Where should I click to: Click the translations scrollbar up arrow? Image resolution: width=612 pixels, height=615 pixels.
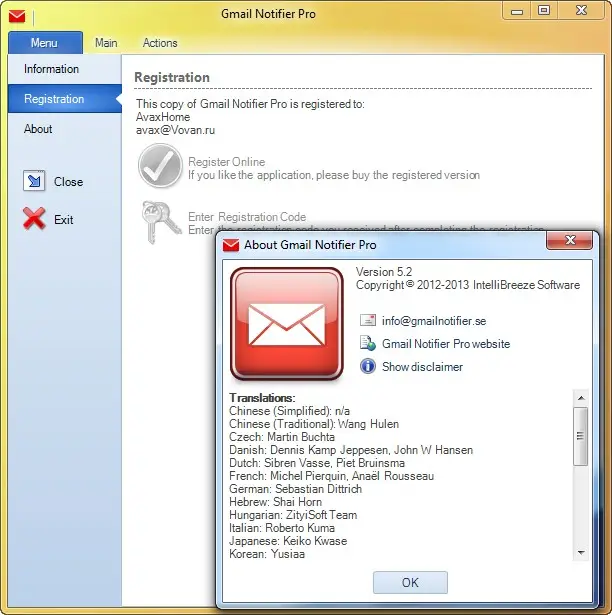pyautogui.click(x=581, y=398)
